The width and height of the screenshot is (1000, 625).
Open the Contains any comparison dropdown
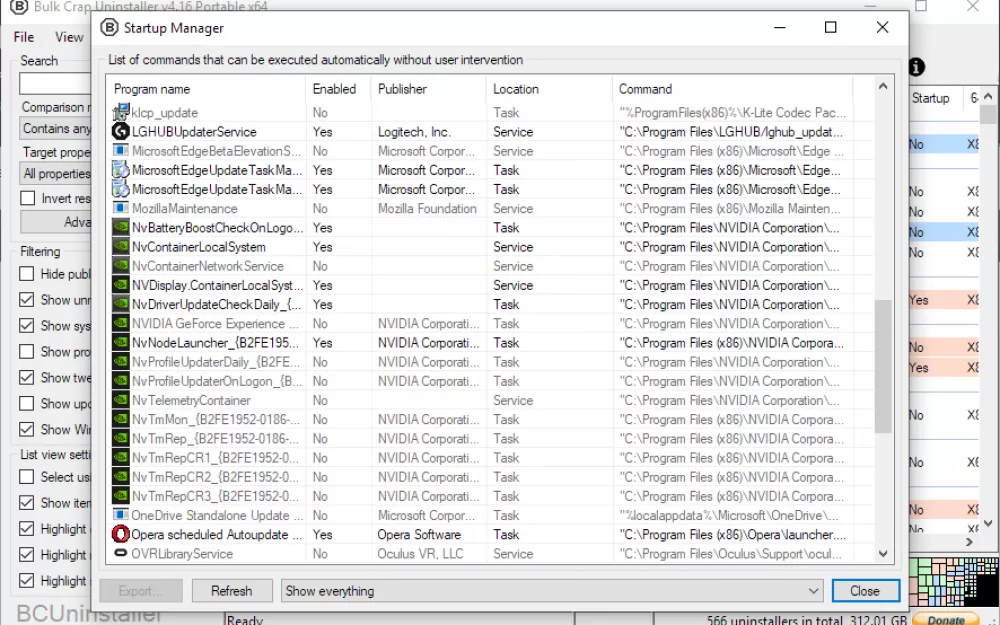click(x=55, y=128)
